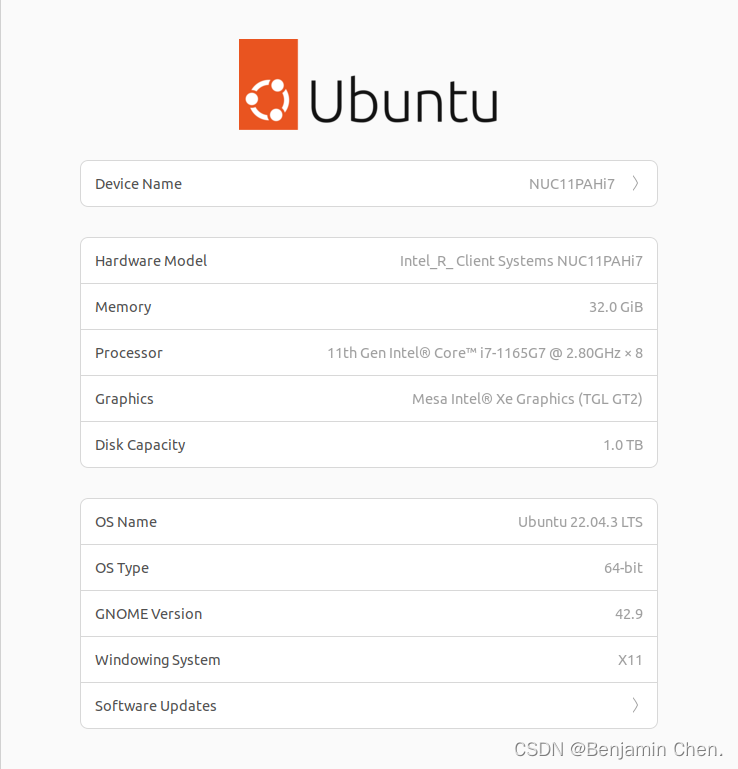The width and height of the screenshot is (738, 769).
Task: Open the Software Updates row
Action: click(x=369, y=705)
